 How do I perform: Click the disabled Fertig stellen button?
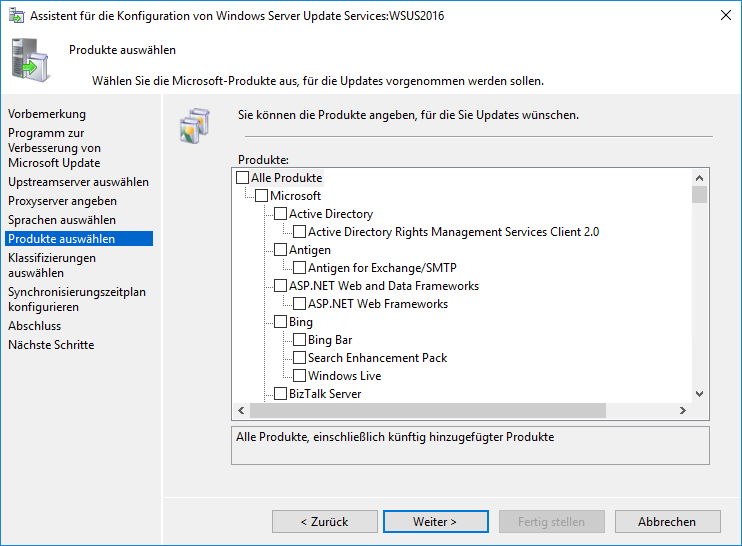coord(552,521)
